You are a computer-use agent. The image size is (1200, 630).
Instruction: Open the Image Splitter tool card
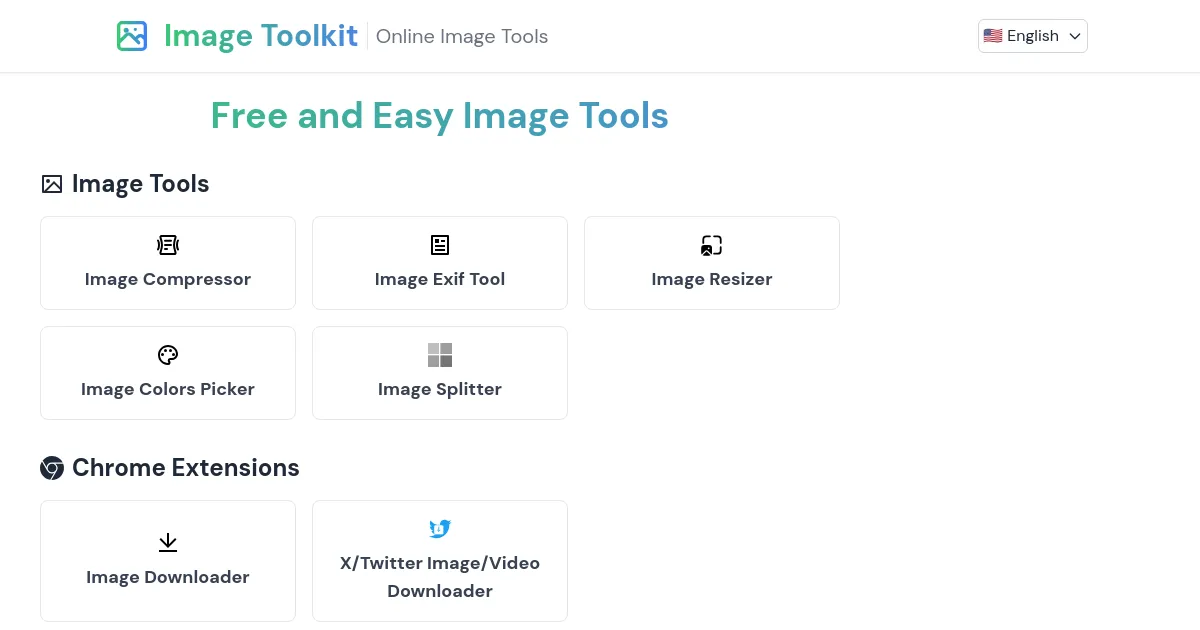pyautogui.click(x=440, y=372)
